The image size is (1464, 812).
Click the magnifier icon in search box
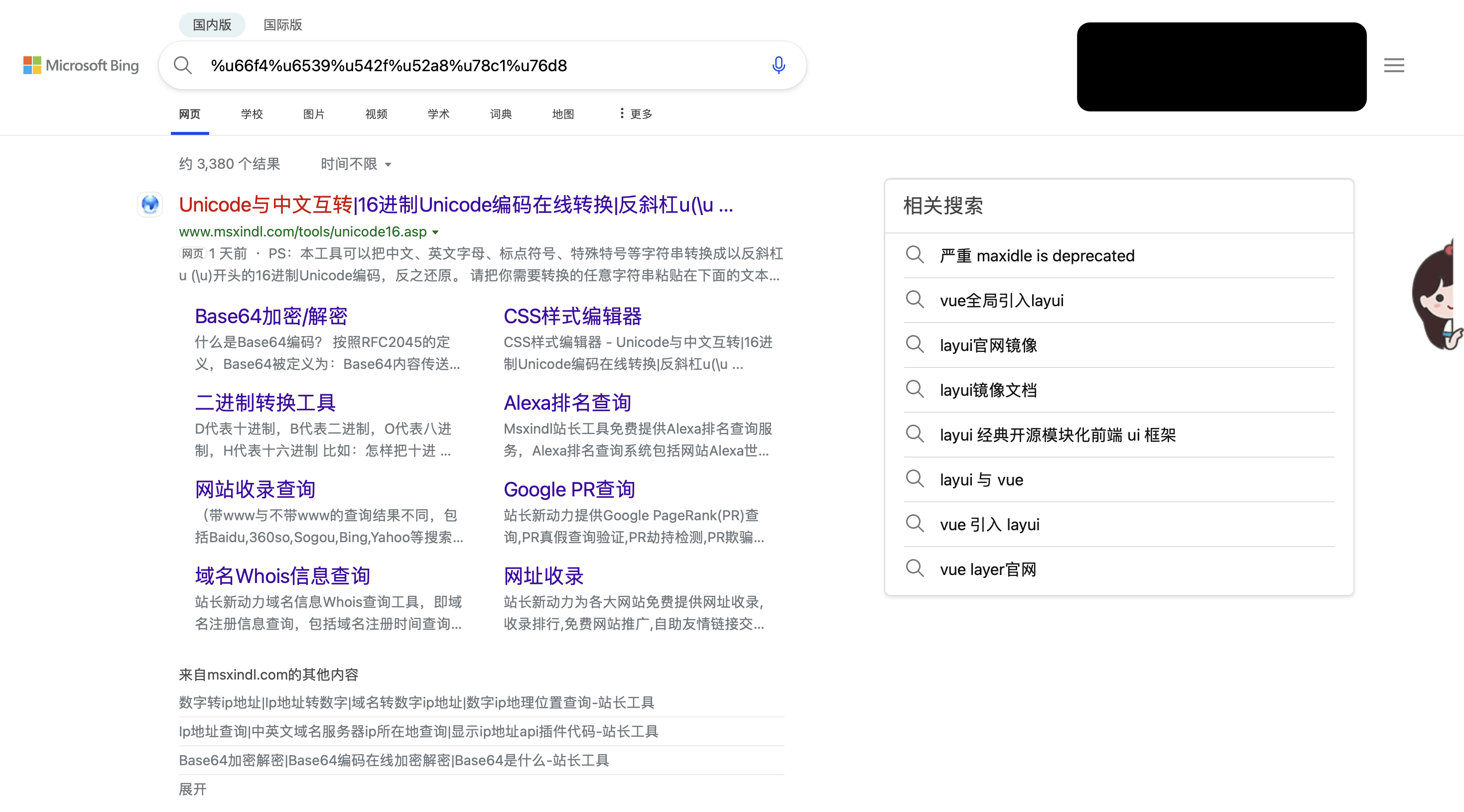pos(182,65)
